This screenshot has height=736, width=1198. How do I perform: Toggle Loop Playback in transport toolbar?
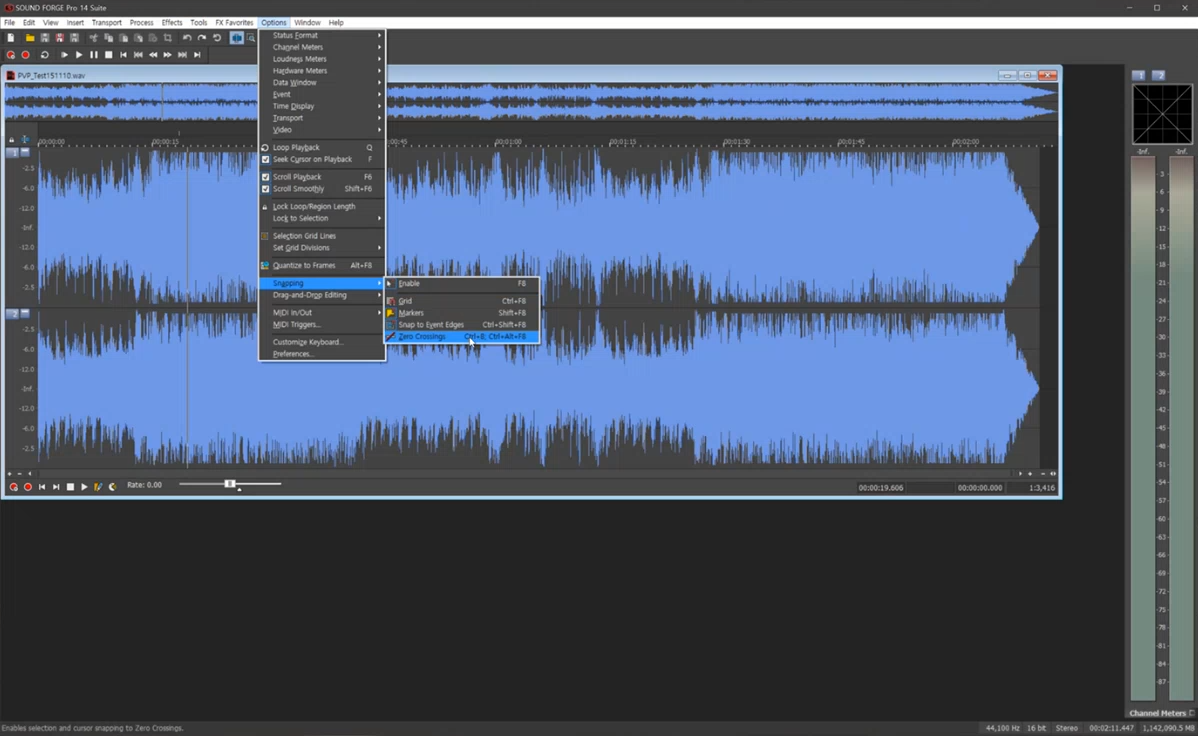click(44, 55)
